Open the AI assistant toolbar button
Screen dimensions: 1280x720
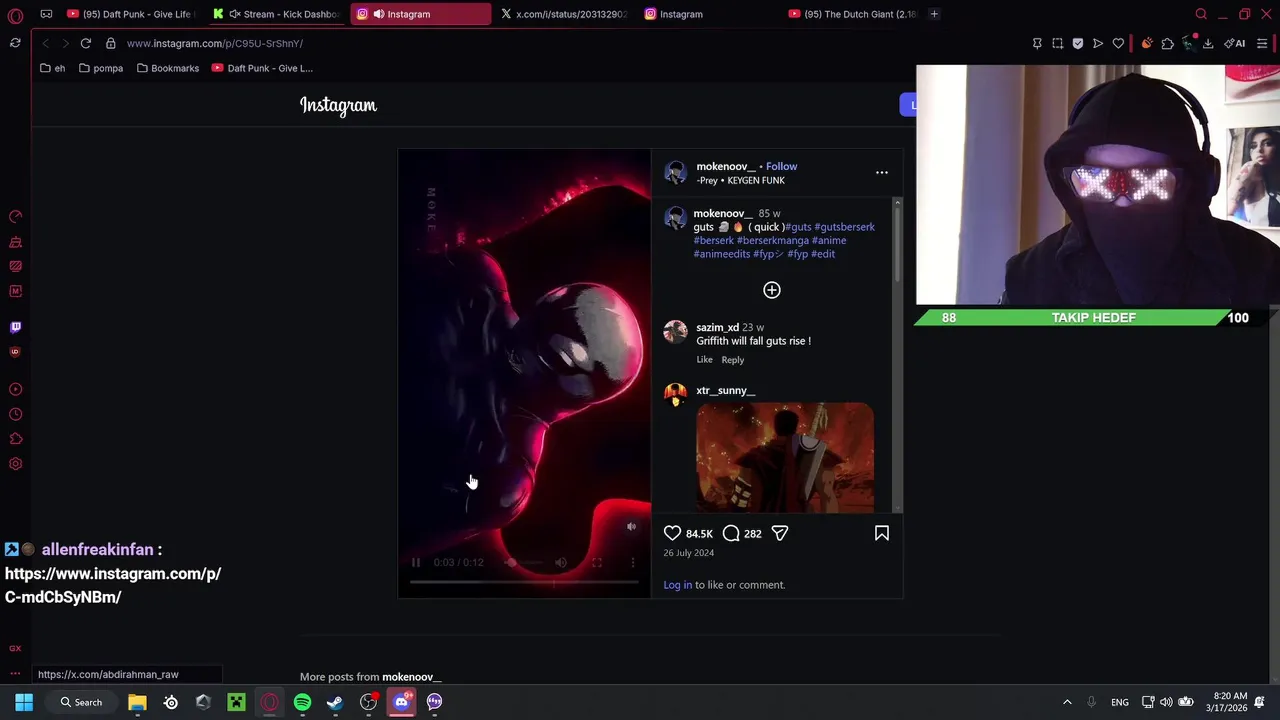click(x=1235, y=43)
